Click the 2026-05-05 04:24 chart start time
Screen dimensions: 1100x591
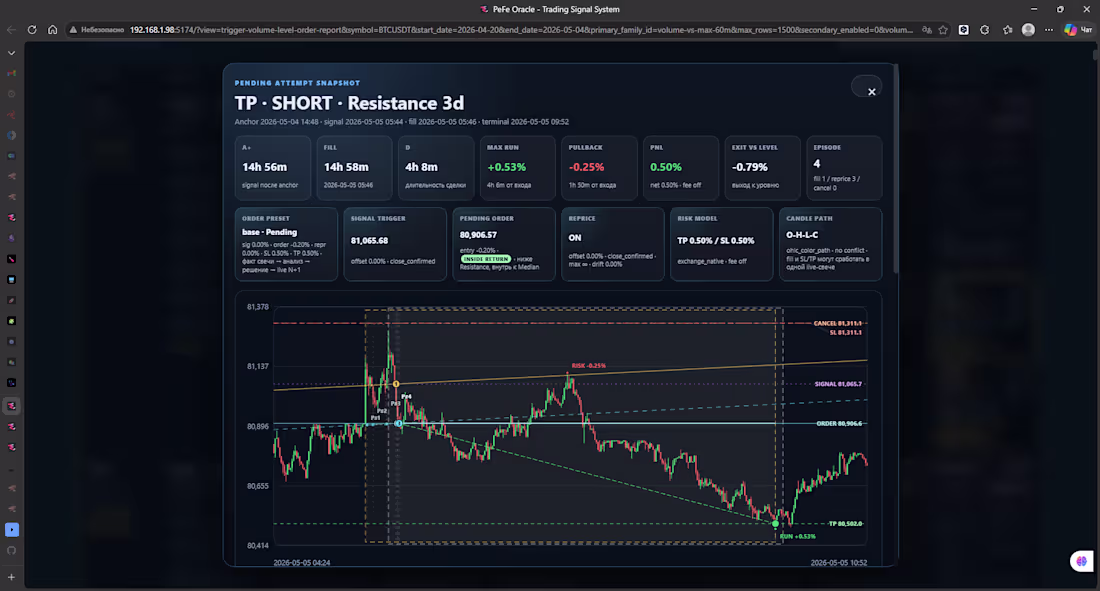pyautogui.click(x=302, y=563)
